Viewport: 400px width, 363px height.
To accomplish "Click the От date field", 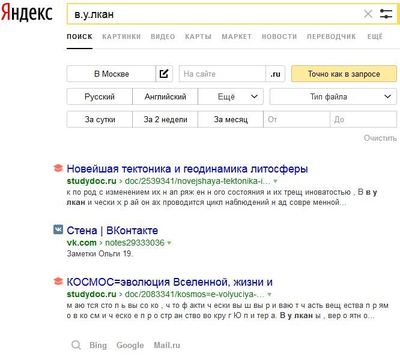I will [x=297, y=119].
